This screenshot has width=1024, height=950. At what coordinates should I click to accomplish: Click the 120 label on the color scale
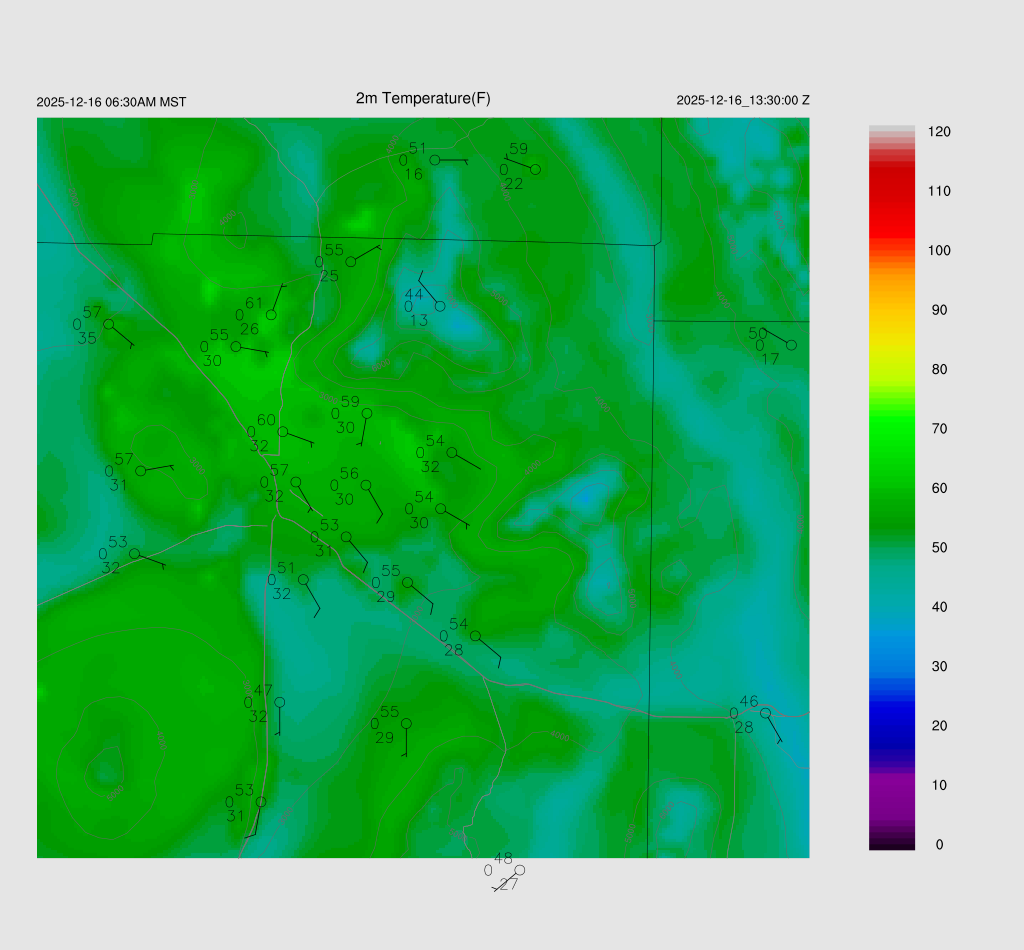(x=938, y=132)
